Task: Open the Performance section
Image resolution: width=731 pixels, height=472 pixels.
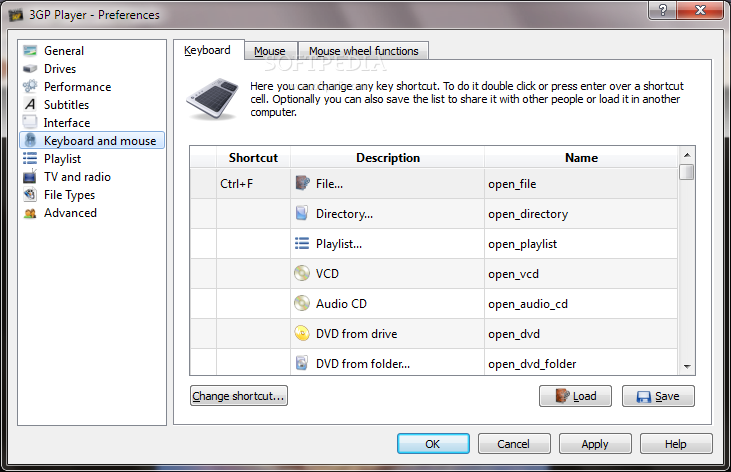Action: tap(77, 87)
